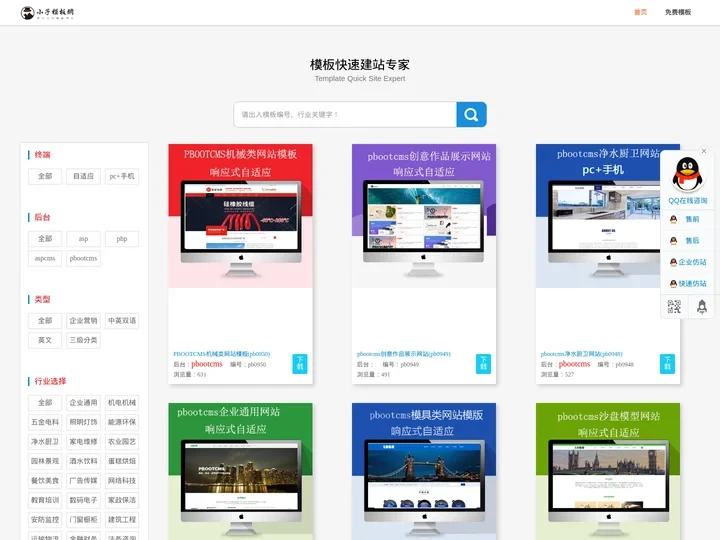The width and height of the screenshot is (720, 540).
Task: Click the magnifier search button
Action: [471, 114]
